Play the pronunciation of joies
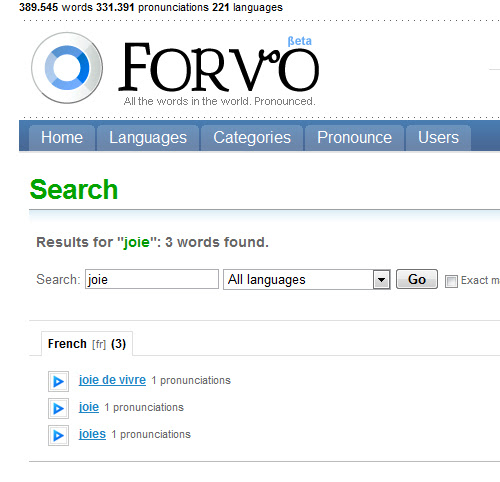Image resolution: width=500 pixels, height=482 pixels. (x=58, y=435)
